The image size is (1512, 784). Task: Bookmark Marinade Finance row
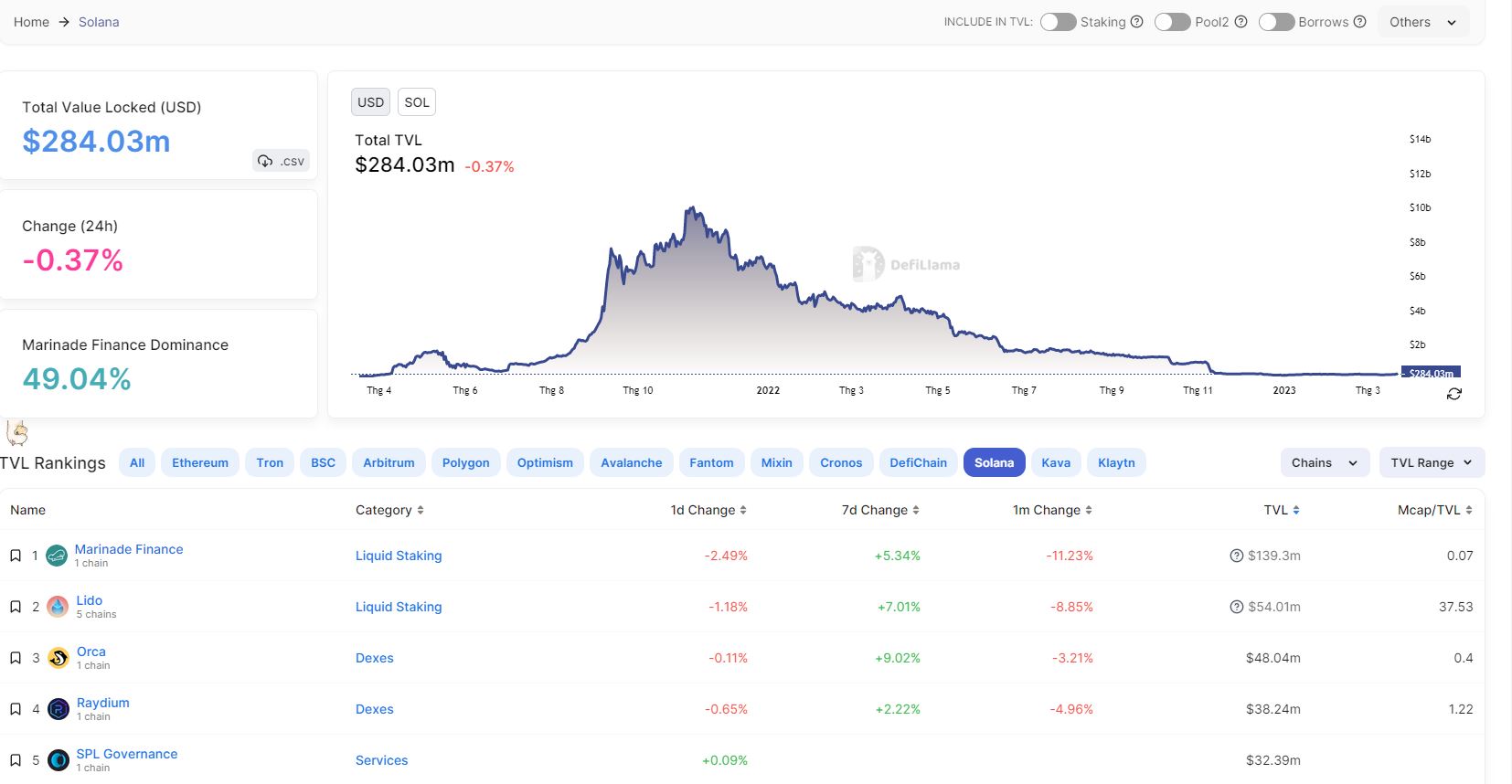pos(16,556)
